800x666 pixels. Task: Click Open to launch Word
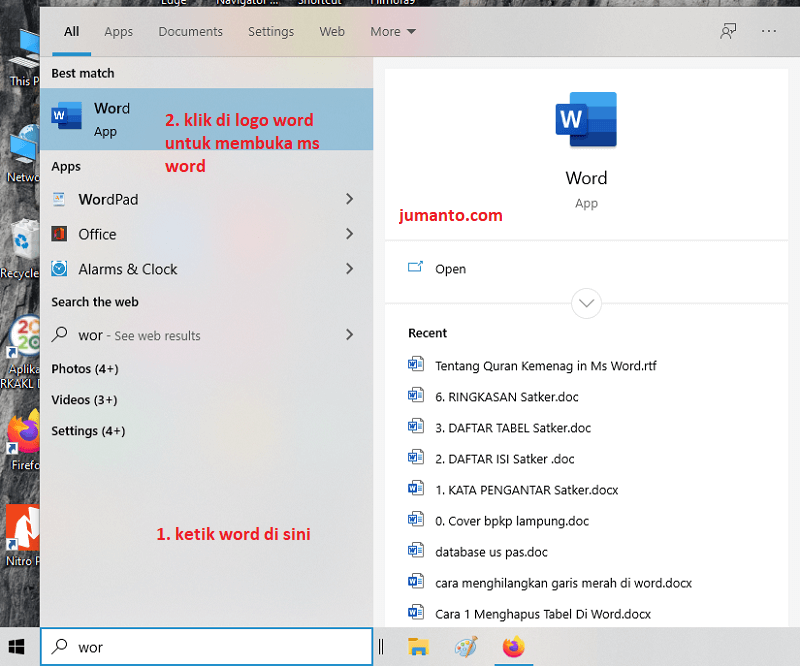pos(450,269)
